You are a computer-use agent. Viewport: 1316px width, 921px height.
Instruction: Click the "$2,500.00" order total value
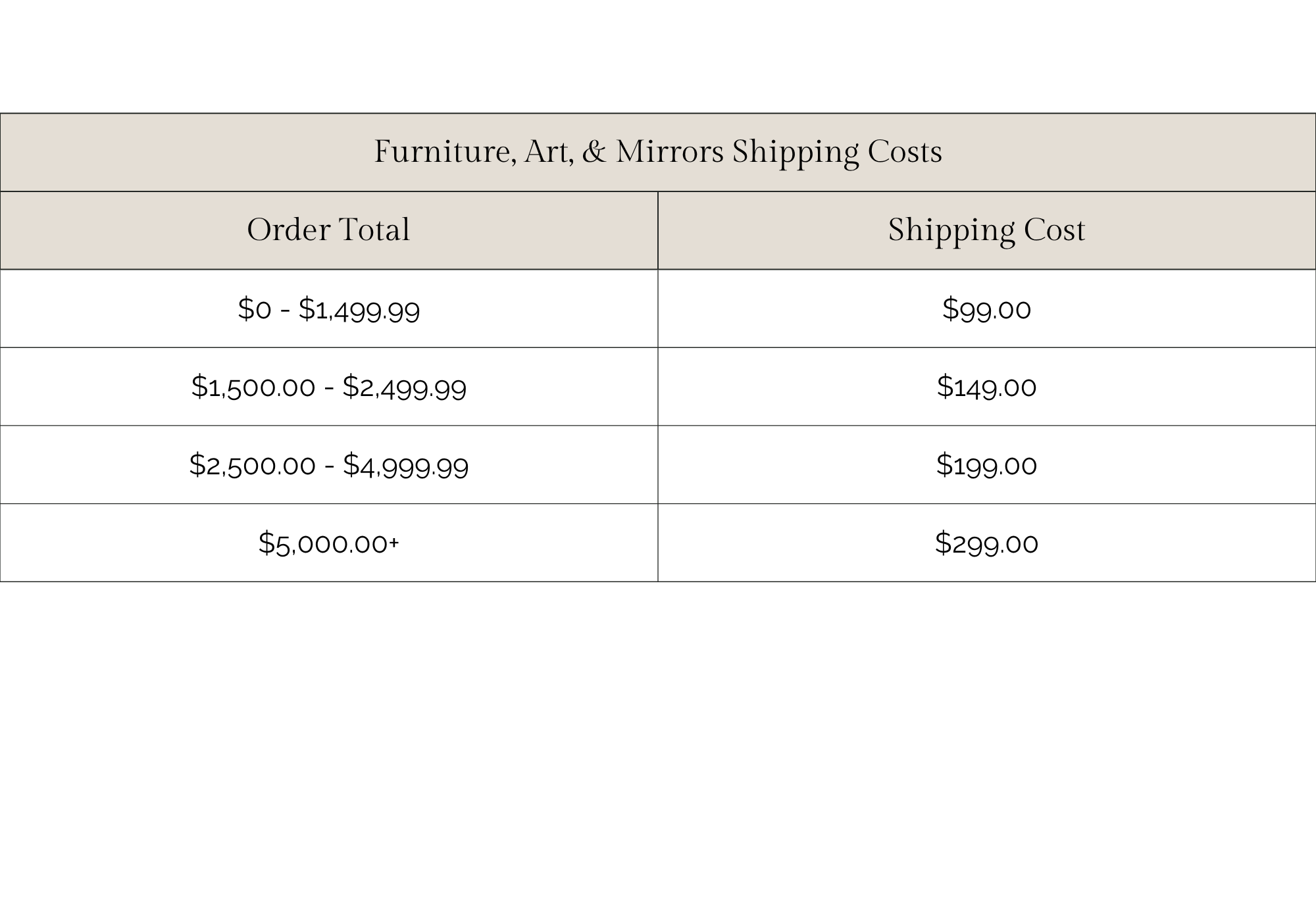253,465
